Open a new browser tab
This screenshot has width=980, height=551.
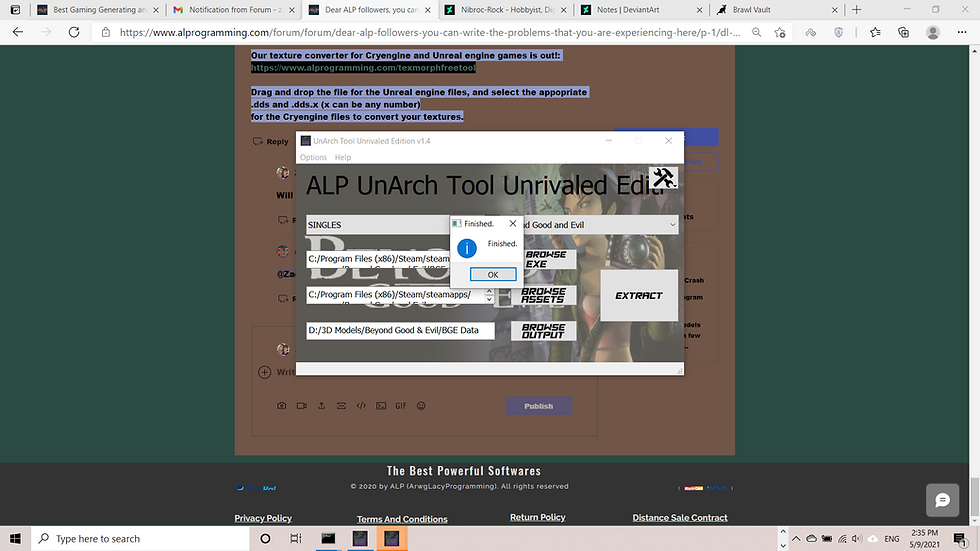point(856,9)
